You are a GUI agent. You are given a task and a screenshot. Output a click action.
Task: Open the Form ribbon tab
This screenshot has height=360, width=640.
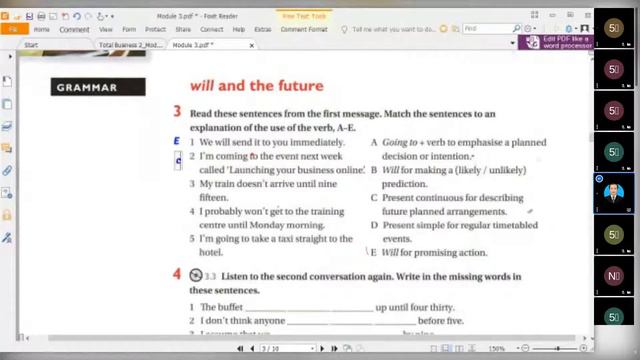129,29
